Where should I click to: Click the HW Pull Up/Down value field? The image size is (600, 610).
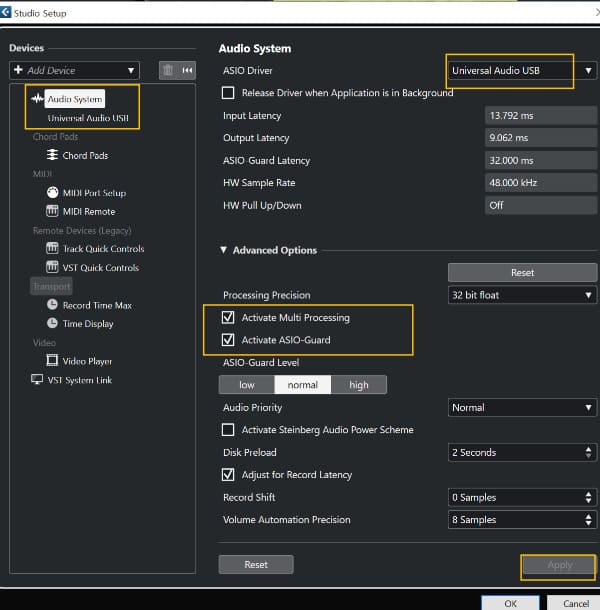coord(541,205)
